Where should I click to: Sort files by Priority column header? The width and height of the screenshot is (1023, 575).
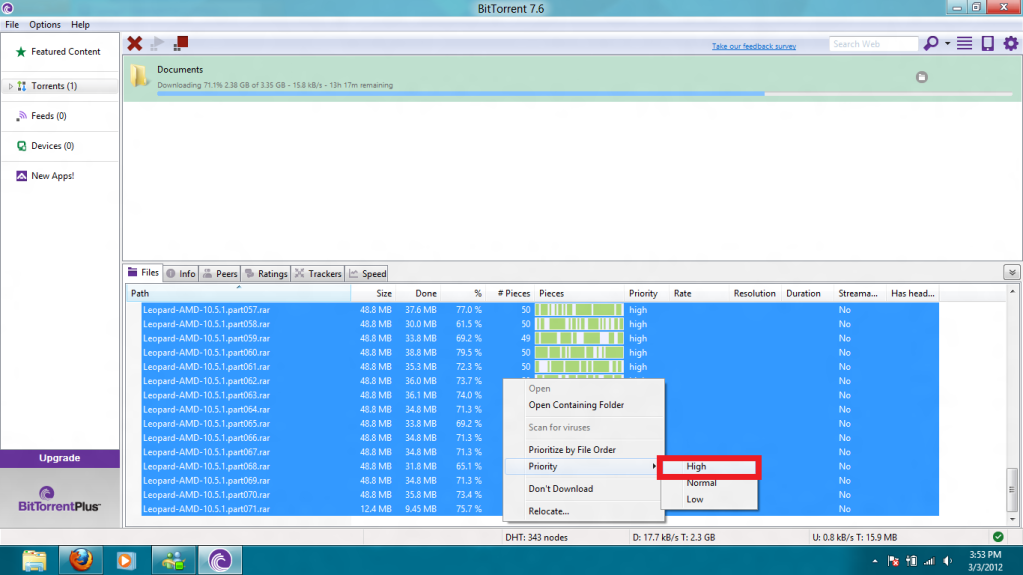click(646, 294)
